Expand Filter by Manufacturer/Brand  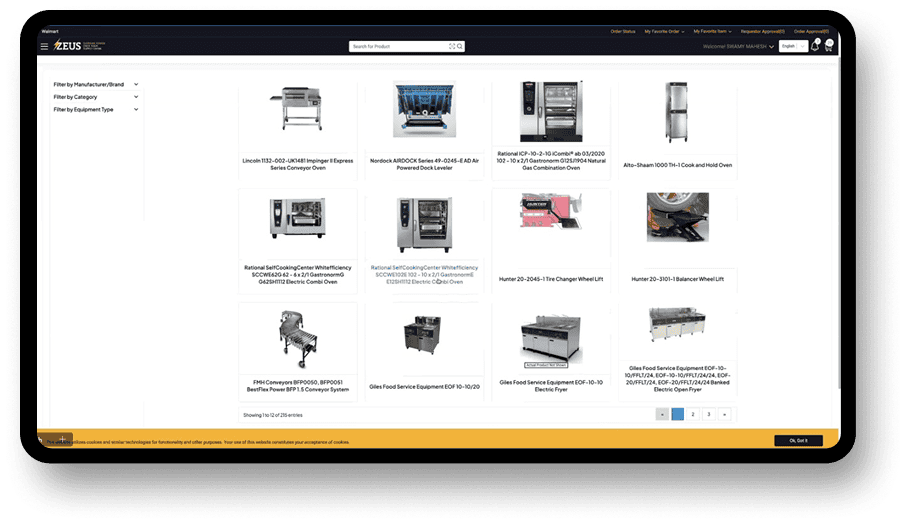tap(95, 84)
